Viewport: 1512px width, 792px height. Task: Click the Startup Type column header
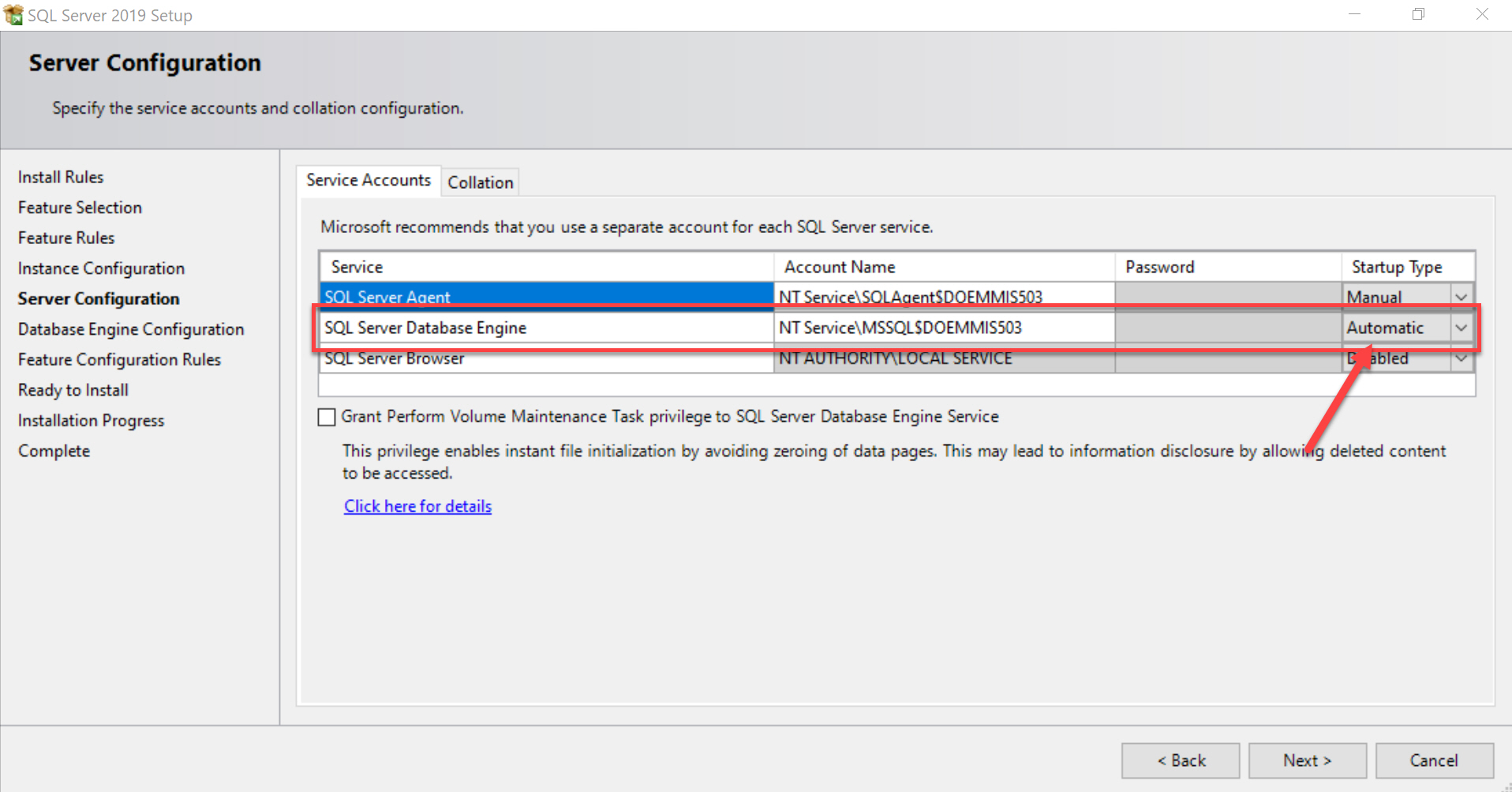1409,267
